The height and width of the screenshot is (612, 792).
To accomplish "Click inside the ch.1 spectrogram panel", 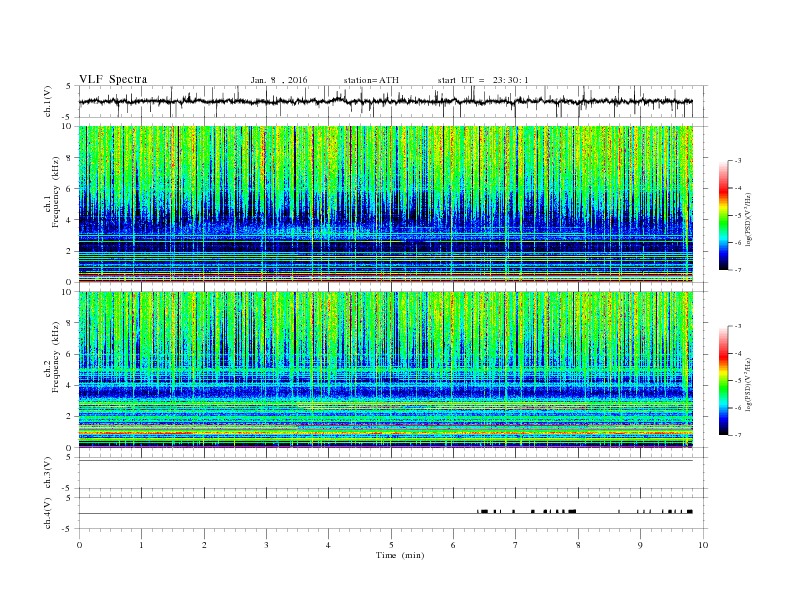I will 386,204.
